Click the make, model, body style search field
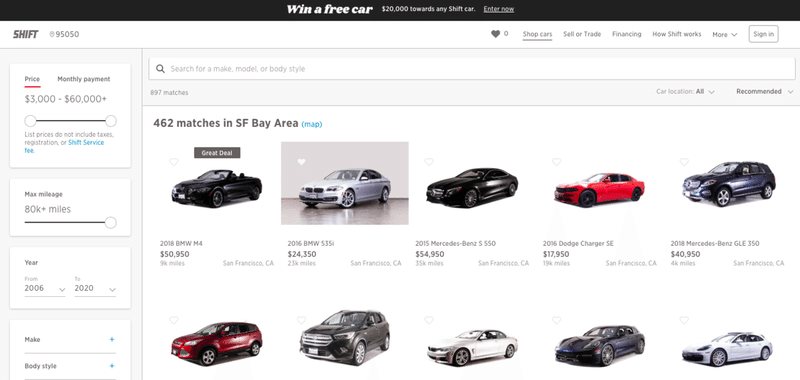The width and height of the screenshot is (800, 380). pos(471,68)
